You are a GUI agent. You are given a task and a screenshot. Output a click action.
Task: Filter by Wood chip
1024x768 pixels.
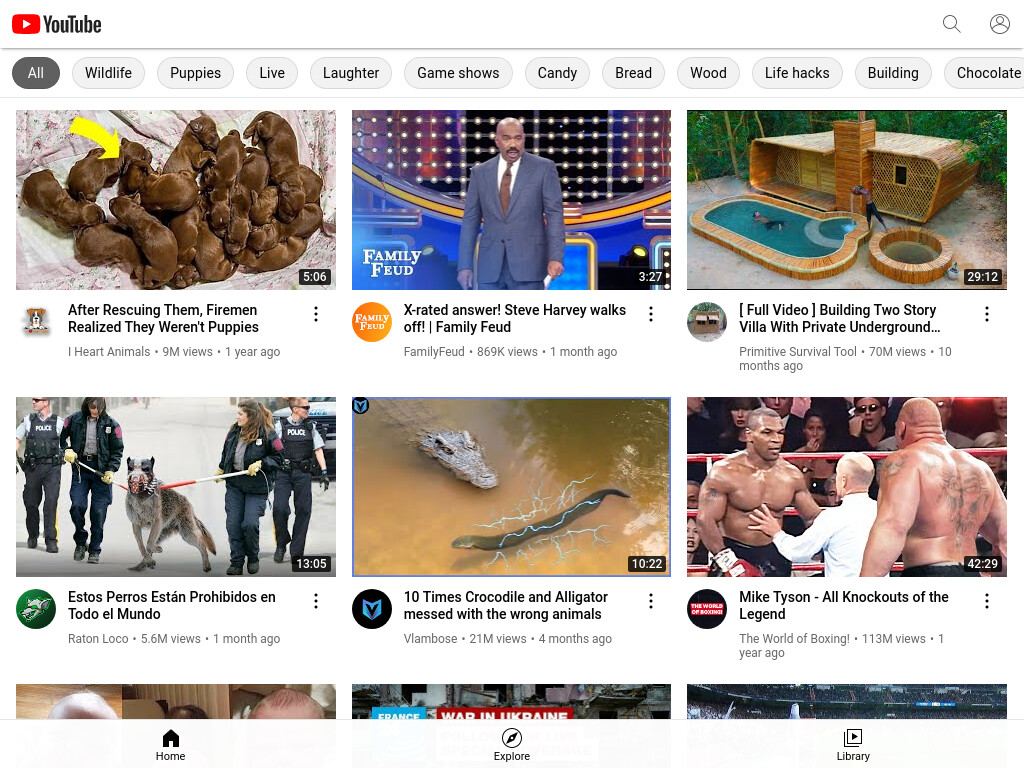coord(709,73)
